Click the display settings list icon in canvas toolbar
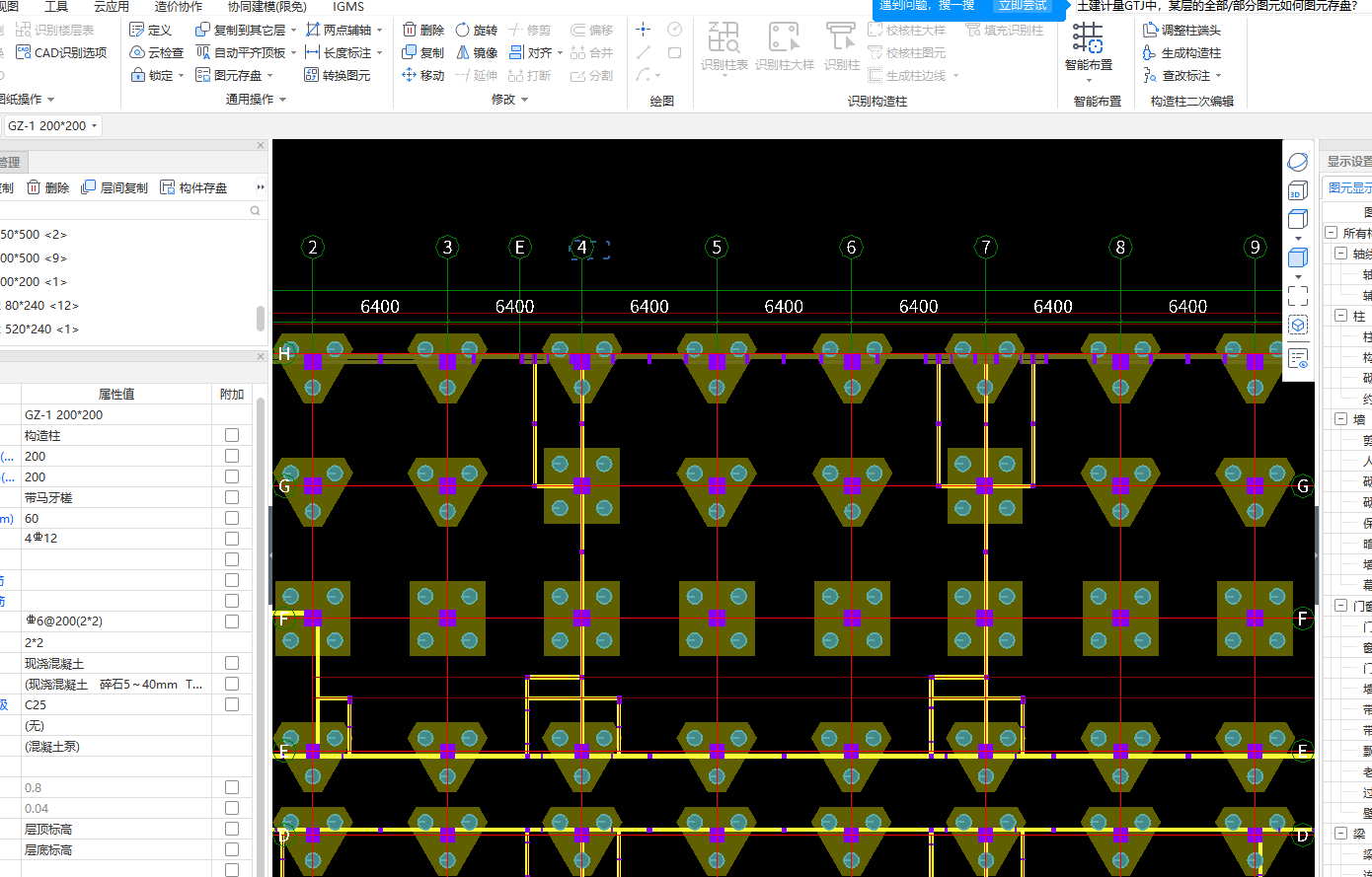 [1298, 358]
